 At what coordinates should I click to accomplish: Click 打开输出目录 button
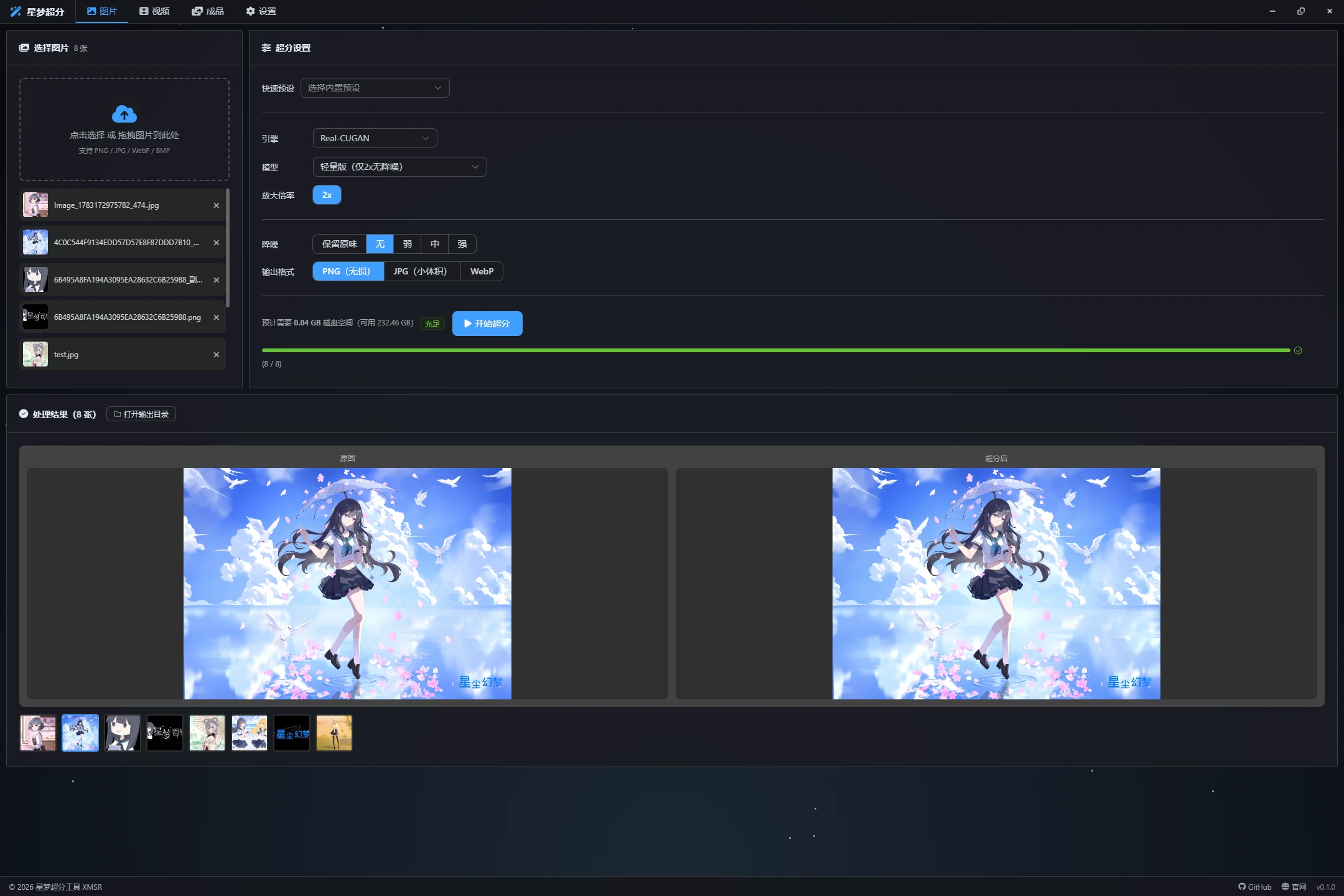coord(141,414)
